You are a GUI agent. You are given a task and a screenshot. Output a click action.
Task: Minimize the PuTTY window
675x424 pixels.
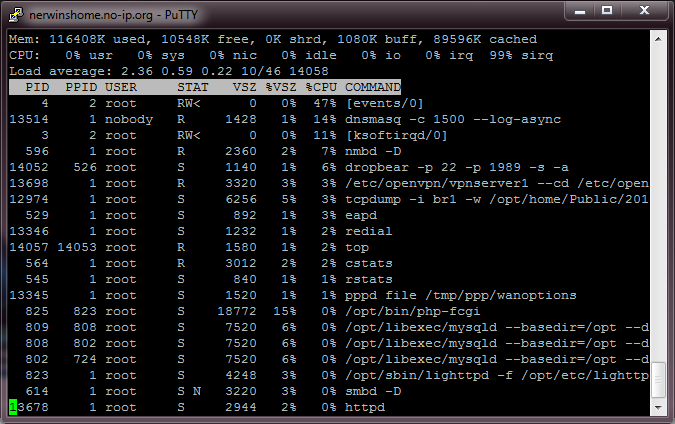581,11
